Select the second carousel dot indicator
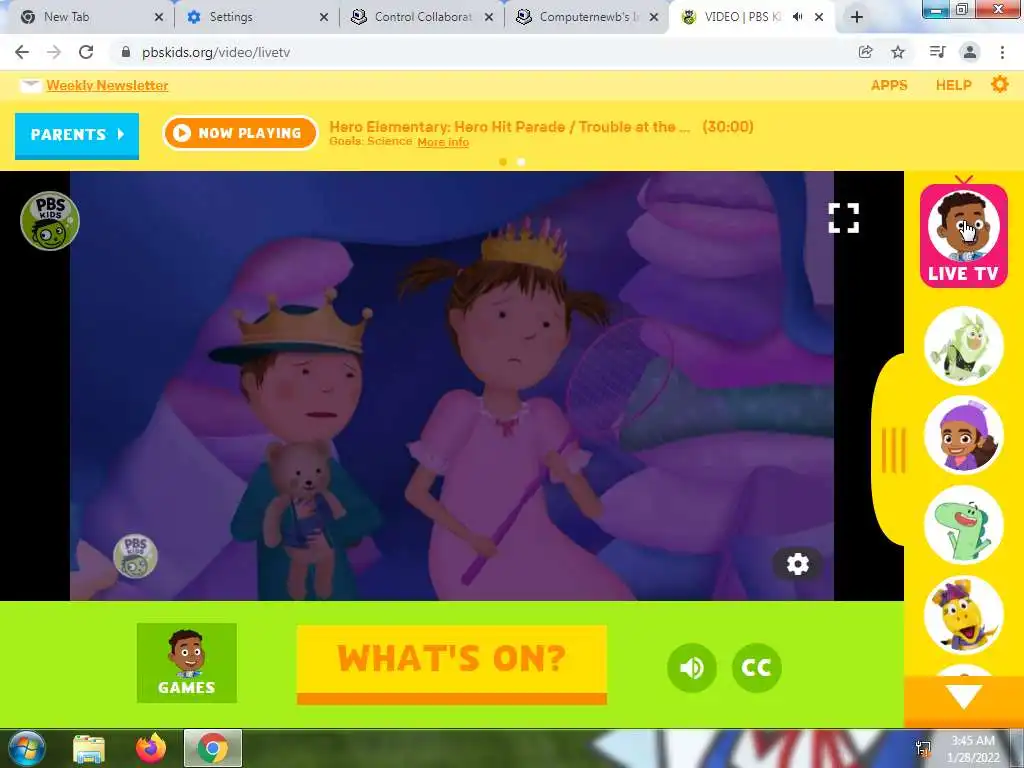Viewport: 1024px width, 768px height. click(520, 162)
